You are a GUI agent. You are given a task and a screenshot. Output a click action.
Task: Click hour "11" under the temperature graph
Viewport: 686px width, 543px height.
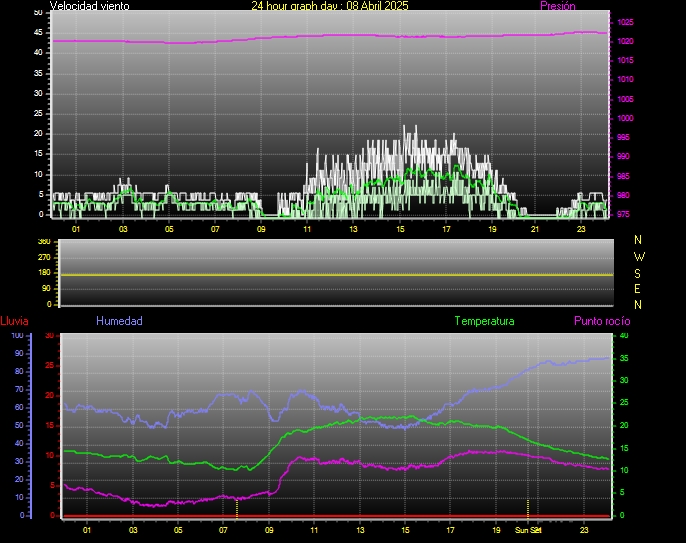314,530
